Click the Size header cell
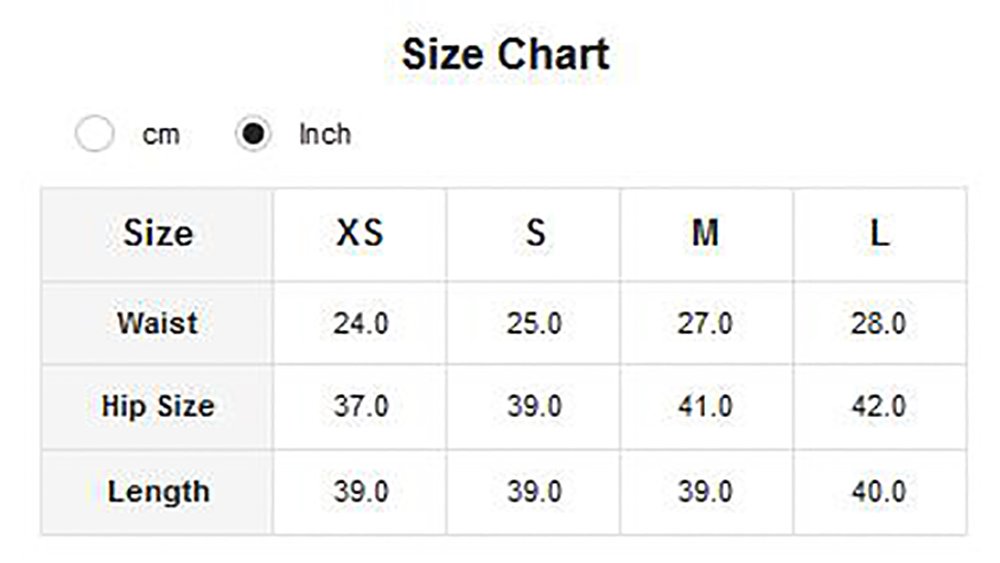 (x=158, y=233)
